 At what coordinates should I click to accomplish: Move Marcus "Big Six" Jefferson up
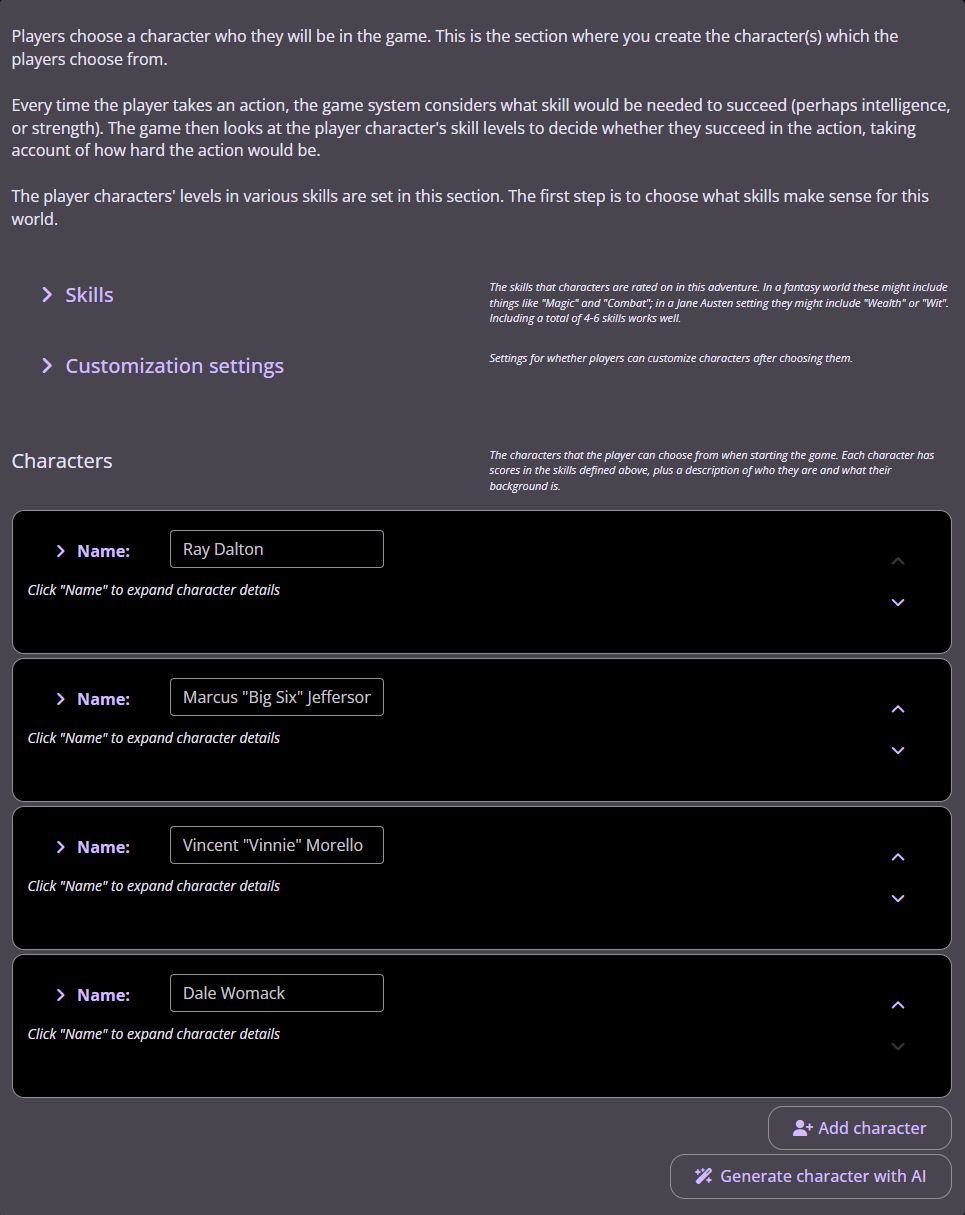(x=897, y=709)
